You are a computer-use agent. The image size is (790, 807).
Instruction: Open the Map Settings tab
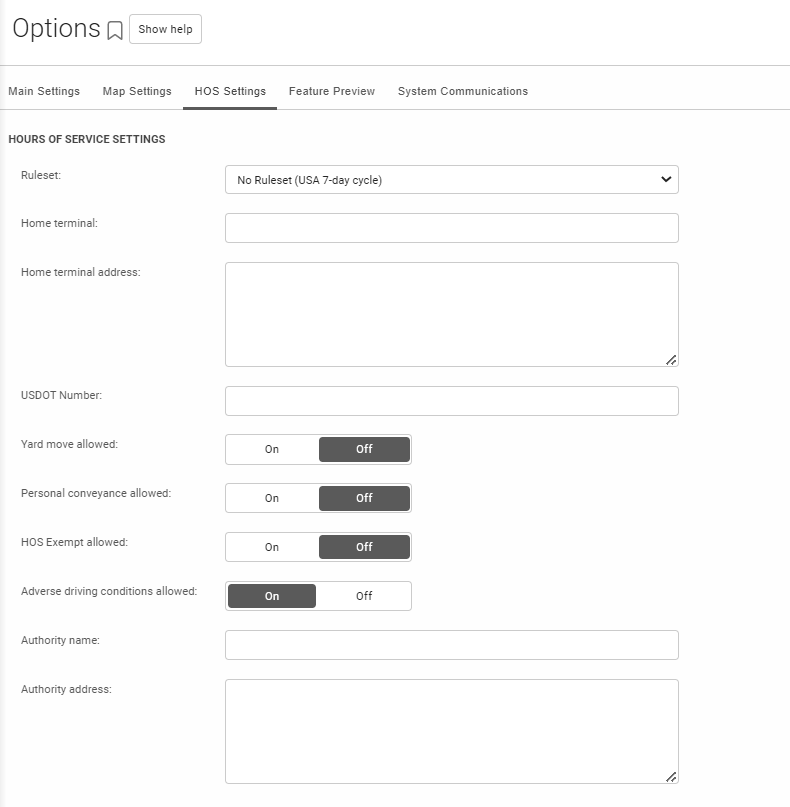[x=137, y=91]
